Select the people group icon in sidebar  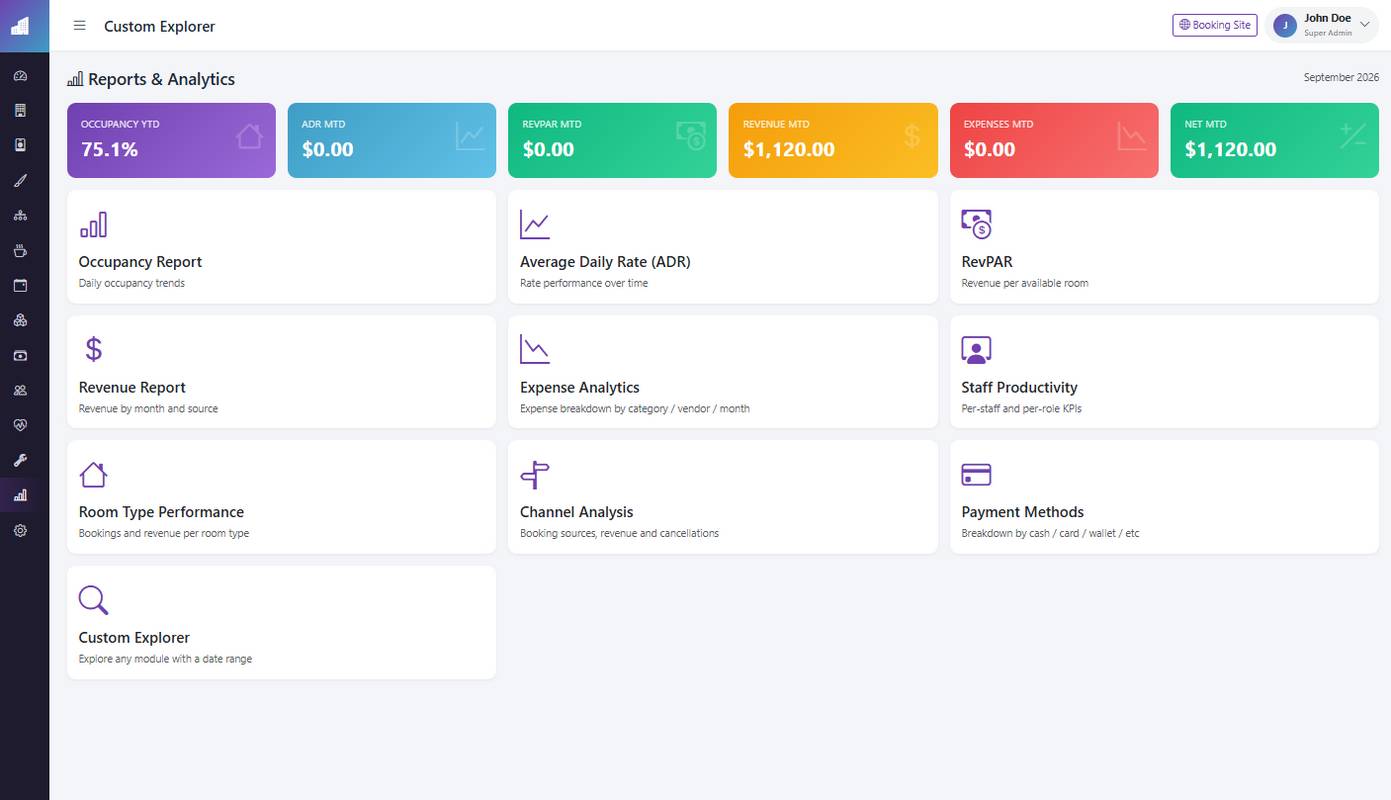[20, 391]
